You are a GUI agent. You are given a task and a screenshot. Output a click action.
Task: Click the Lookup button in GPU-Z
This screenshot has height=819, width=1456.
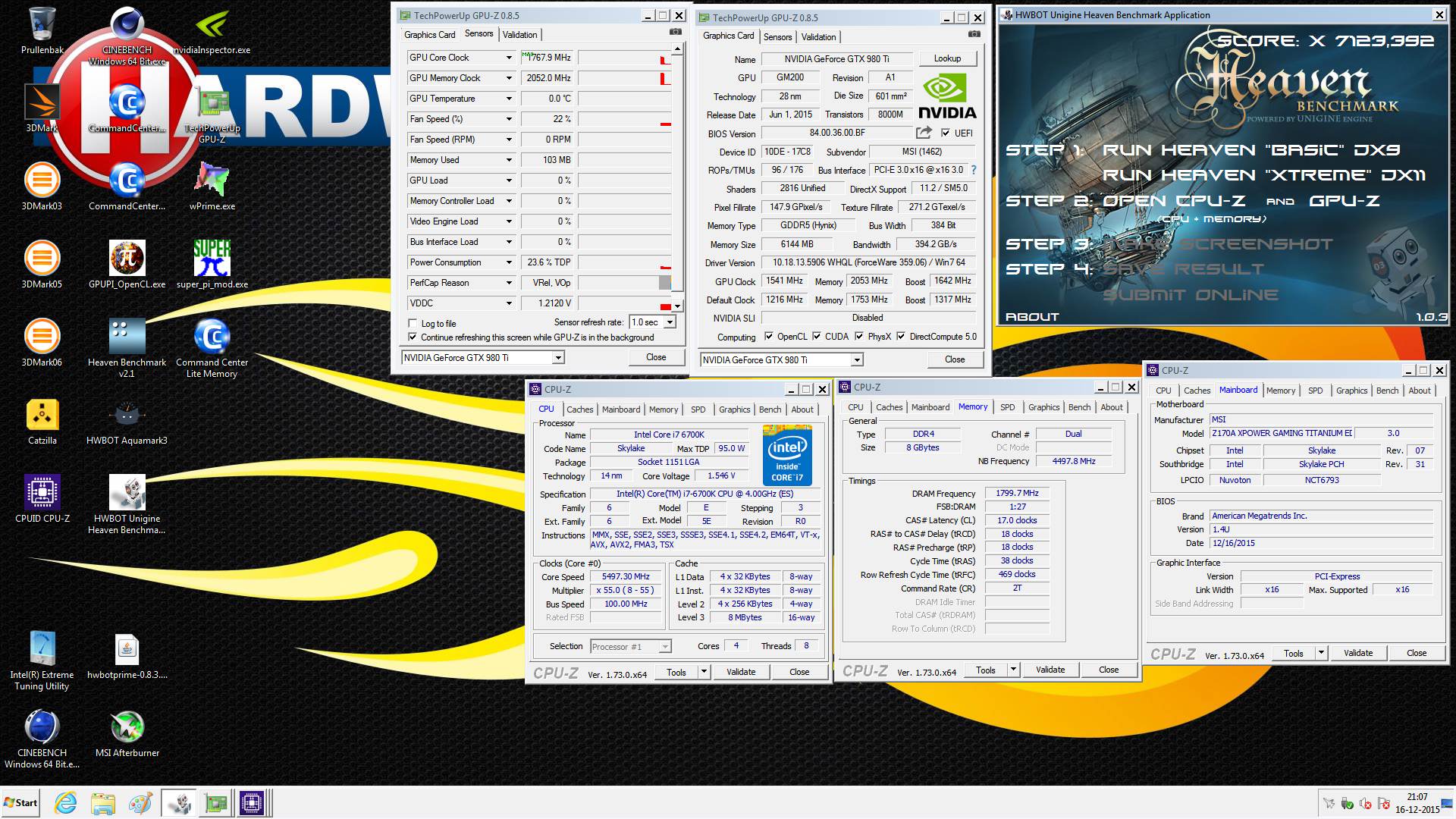click(947, 58)
